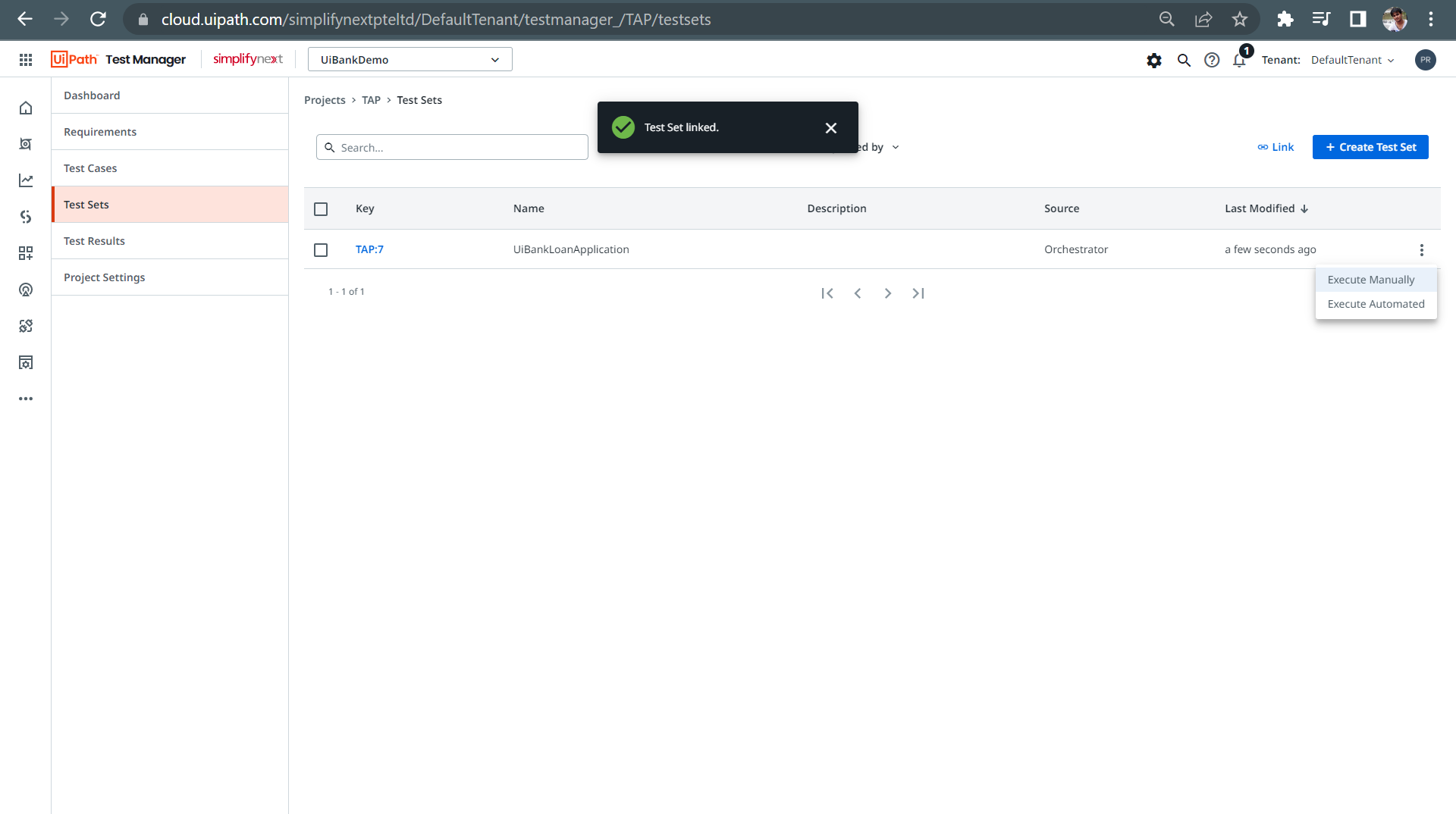Click the Name column header

pos(529,208)
